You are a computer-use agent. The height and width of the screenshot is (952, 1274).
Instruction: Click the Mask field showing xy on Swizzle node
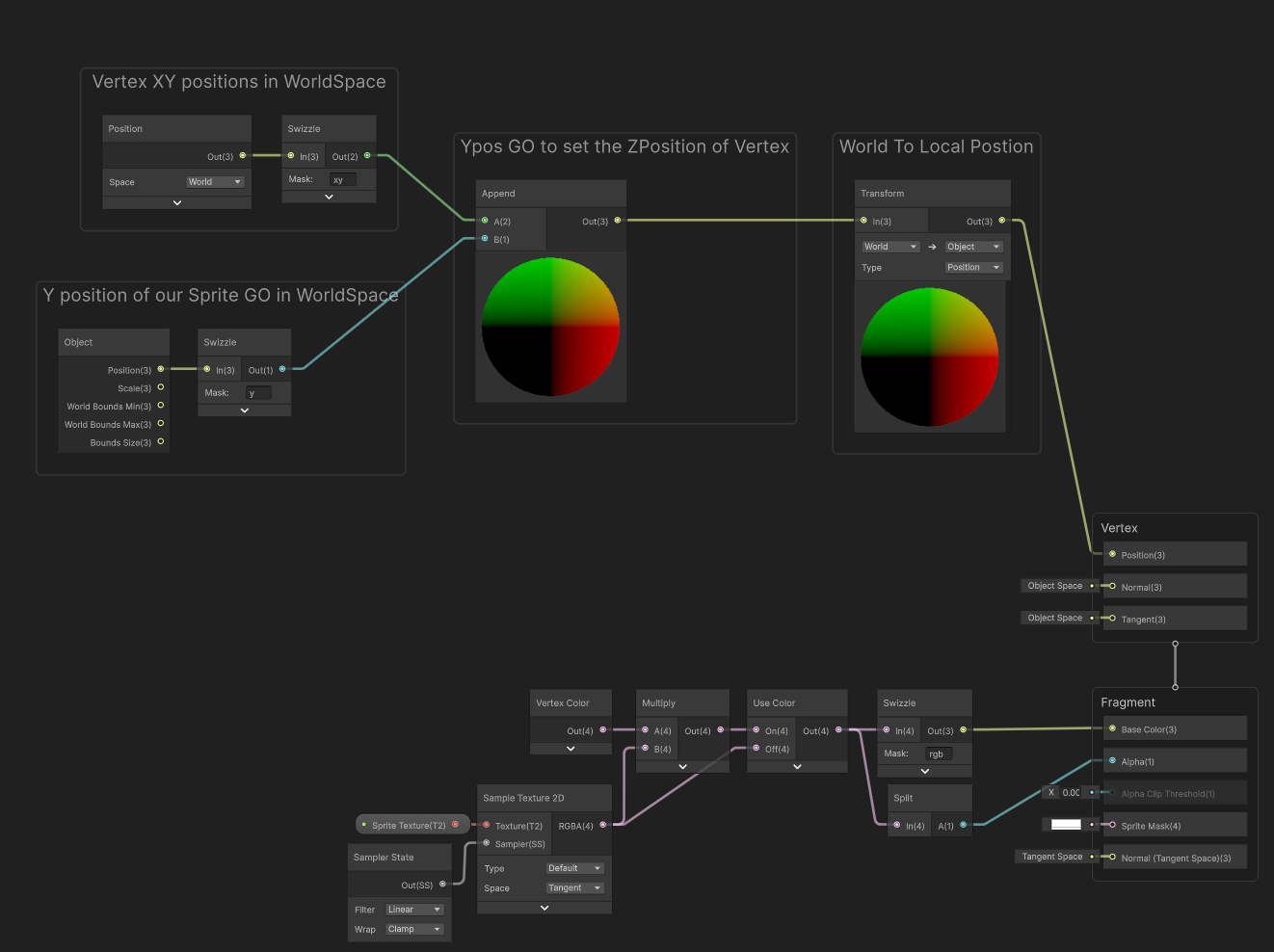click(x=345, y=178)
